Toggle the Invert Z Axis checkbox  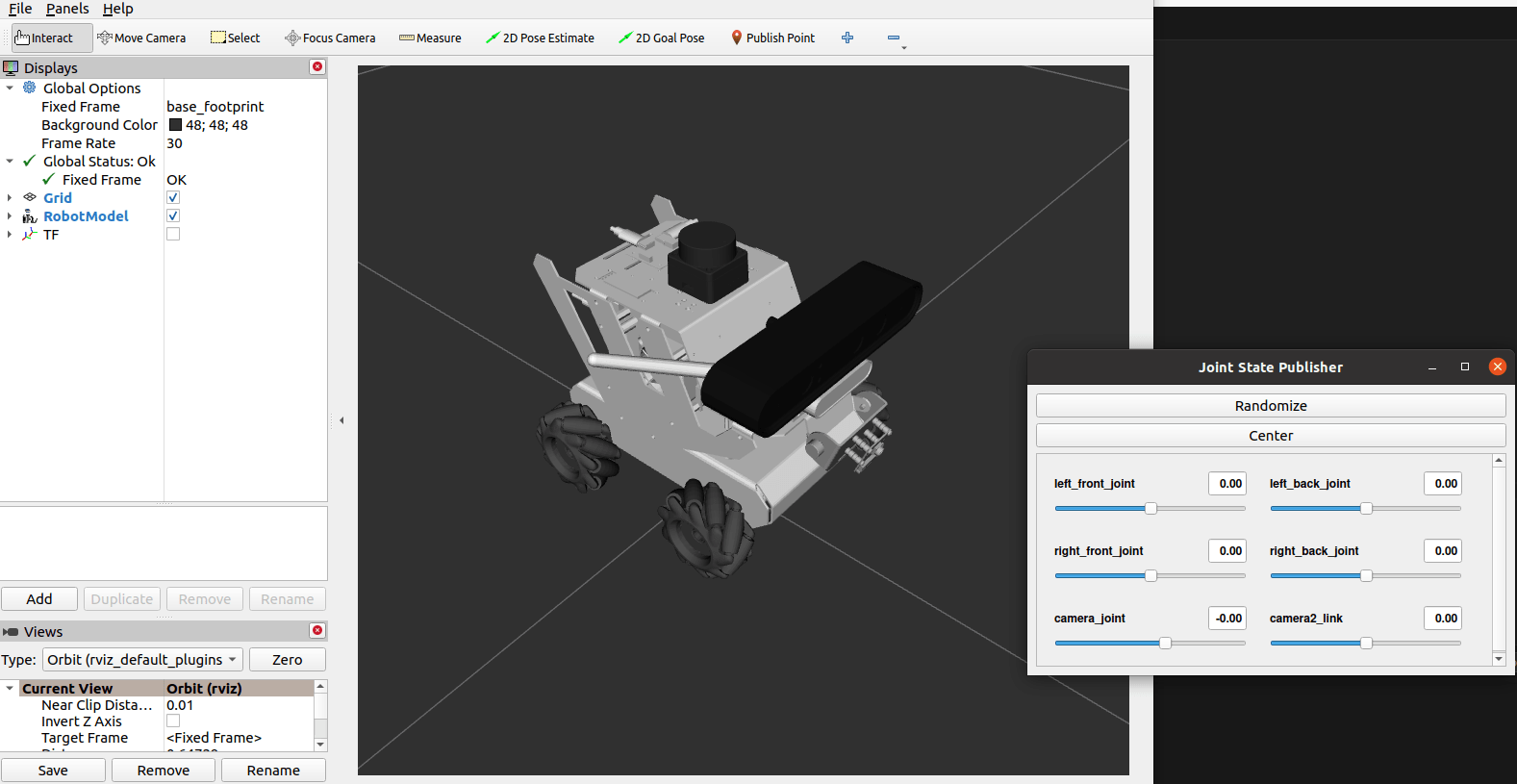click(x=173, y=721)
